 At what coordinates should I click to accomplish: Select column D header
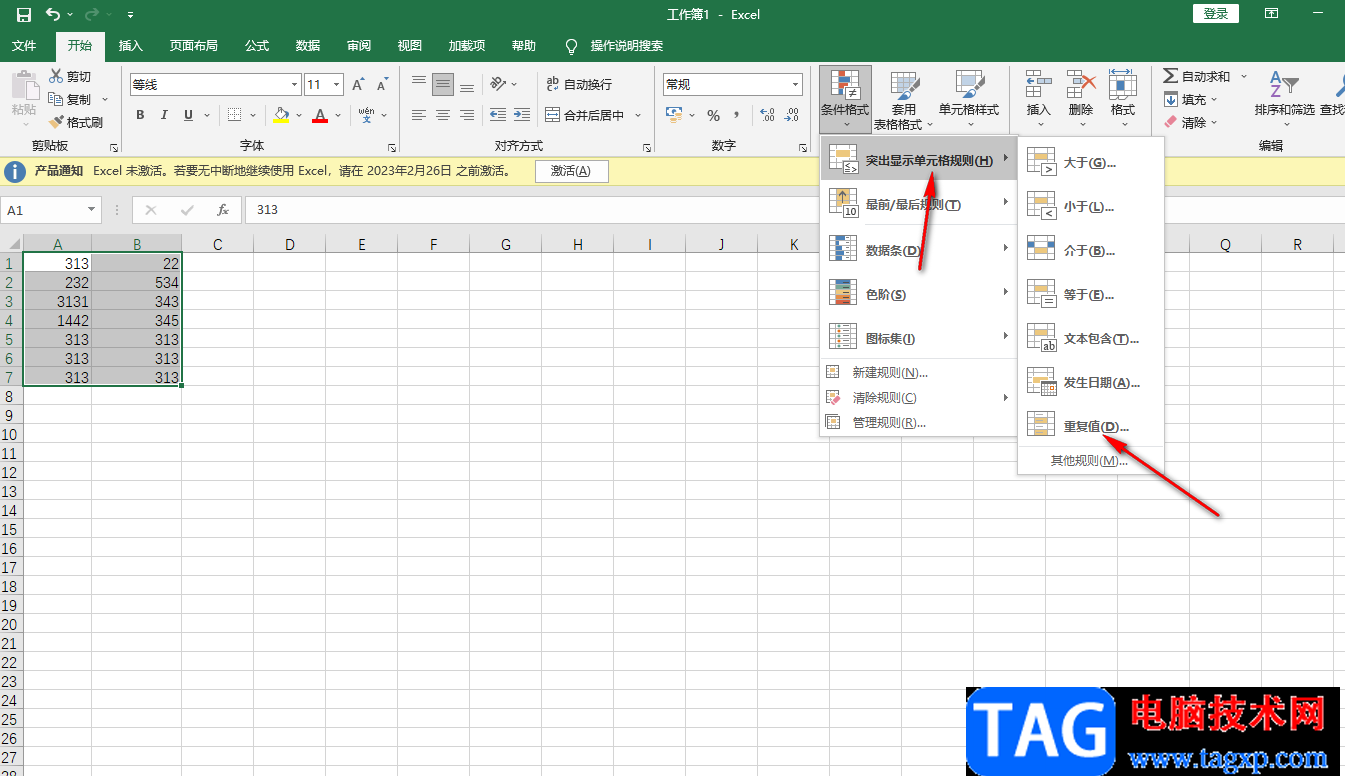[x=289, y=244]
